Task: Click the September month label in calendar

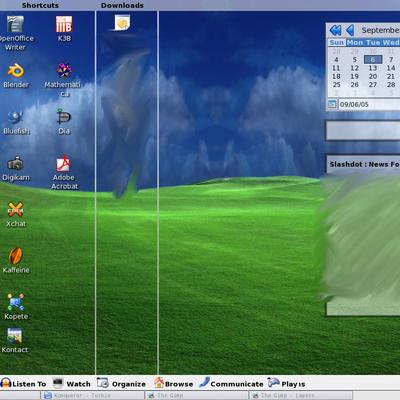Action: click(380, 30)
